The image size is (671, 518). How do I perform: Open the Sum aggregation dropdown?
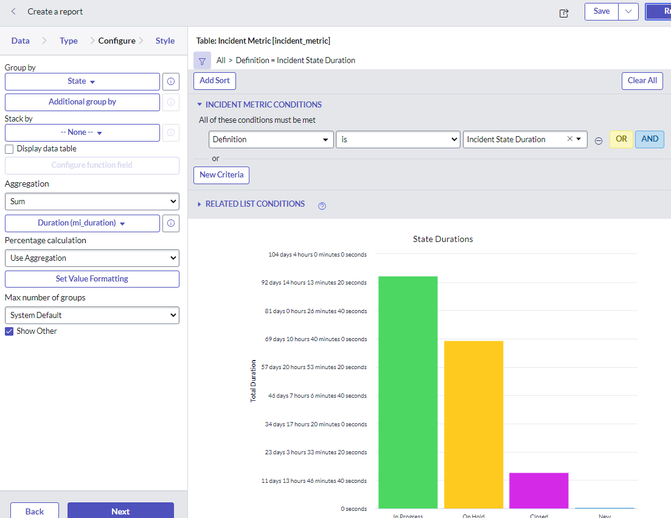[92, 201]
